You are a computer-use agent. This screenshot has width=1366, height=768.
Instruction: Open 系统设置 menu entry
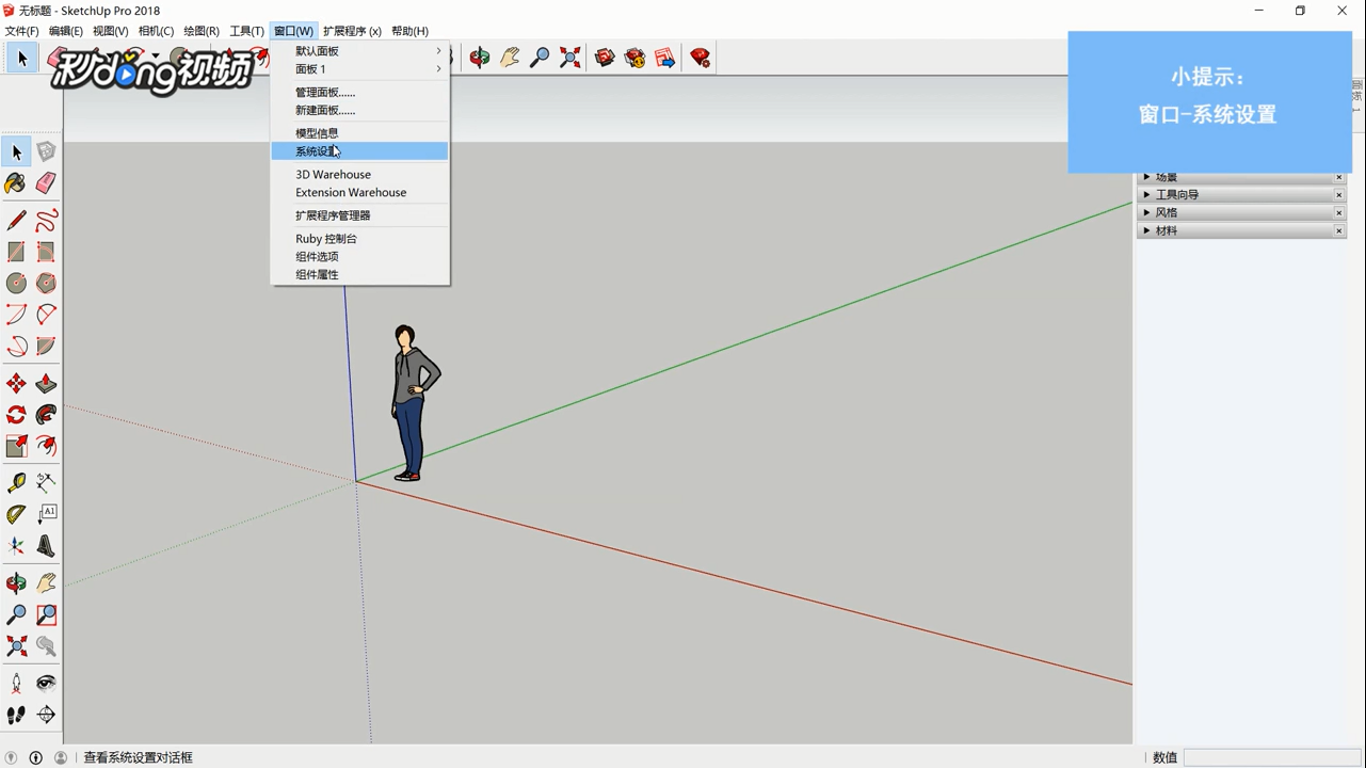click(x=360, y=151)
